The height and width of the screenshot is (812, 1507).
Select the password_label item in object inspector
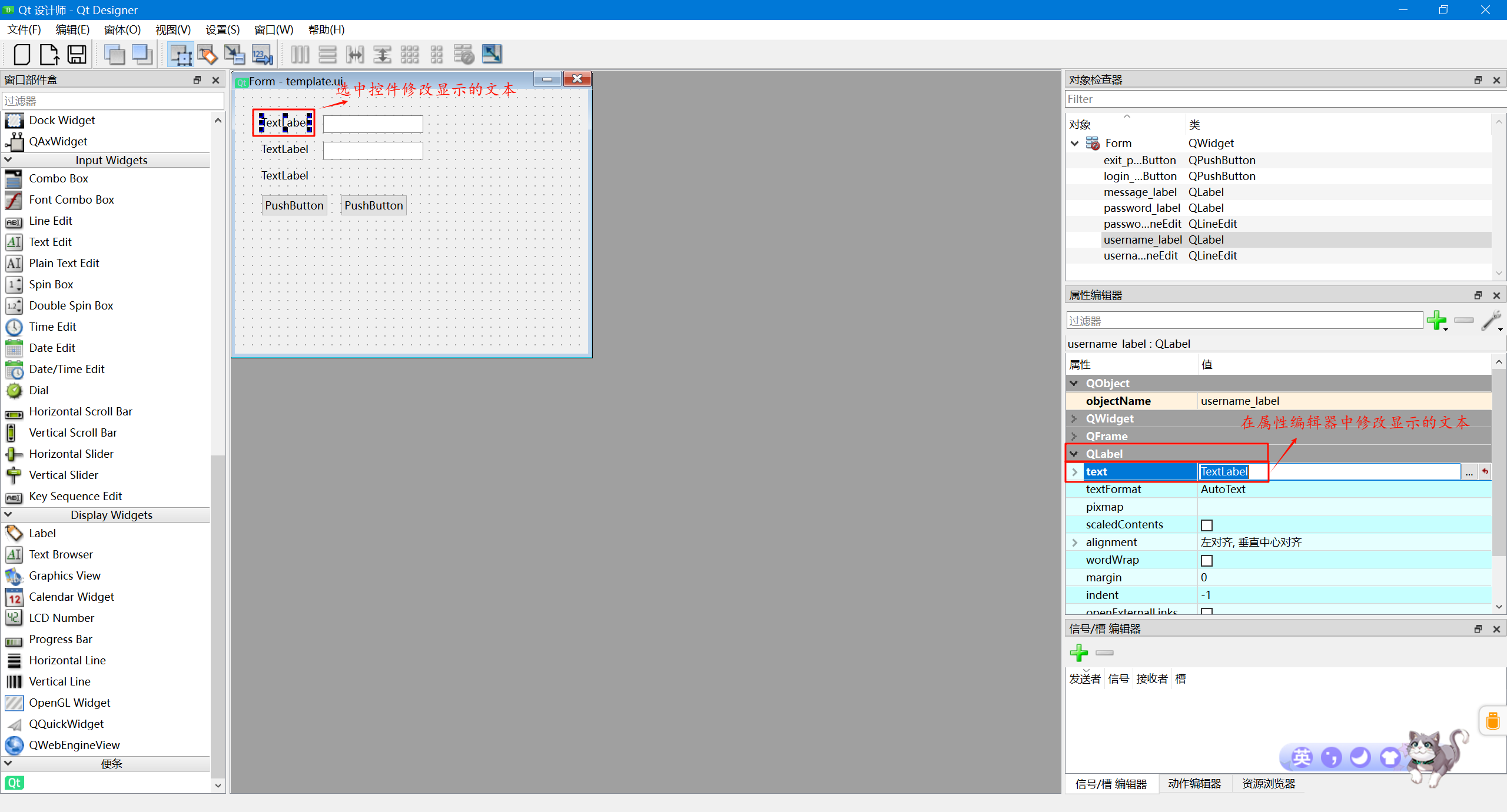click(1141, 208)
